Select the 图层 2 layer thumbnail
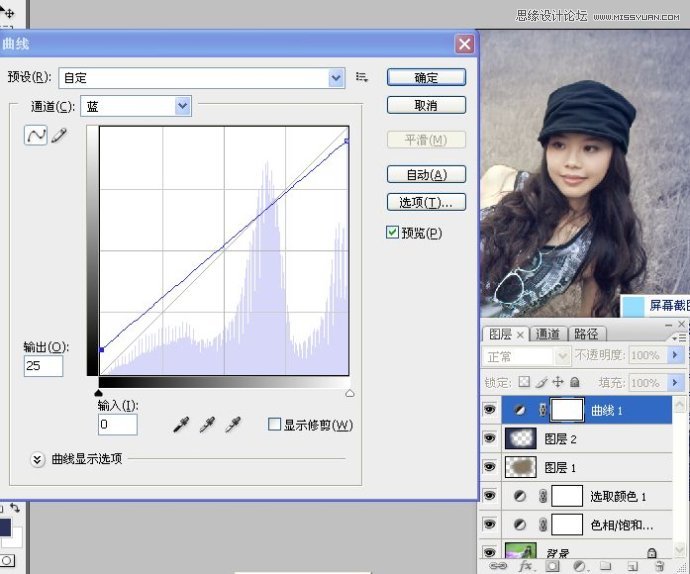 click(x=521, y=438)
